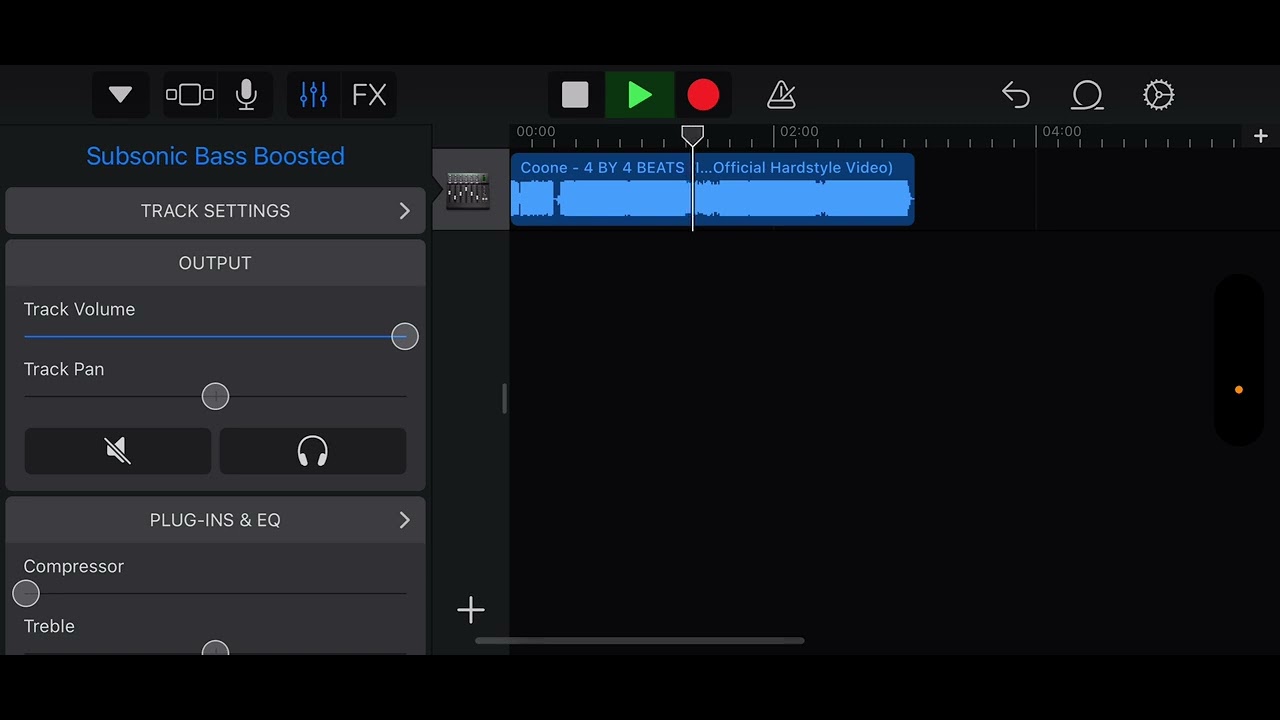This screenshot has width=1280, height=720.
Task: Click the Treble label
Action: pyautogui.click(x=49, y=626)
